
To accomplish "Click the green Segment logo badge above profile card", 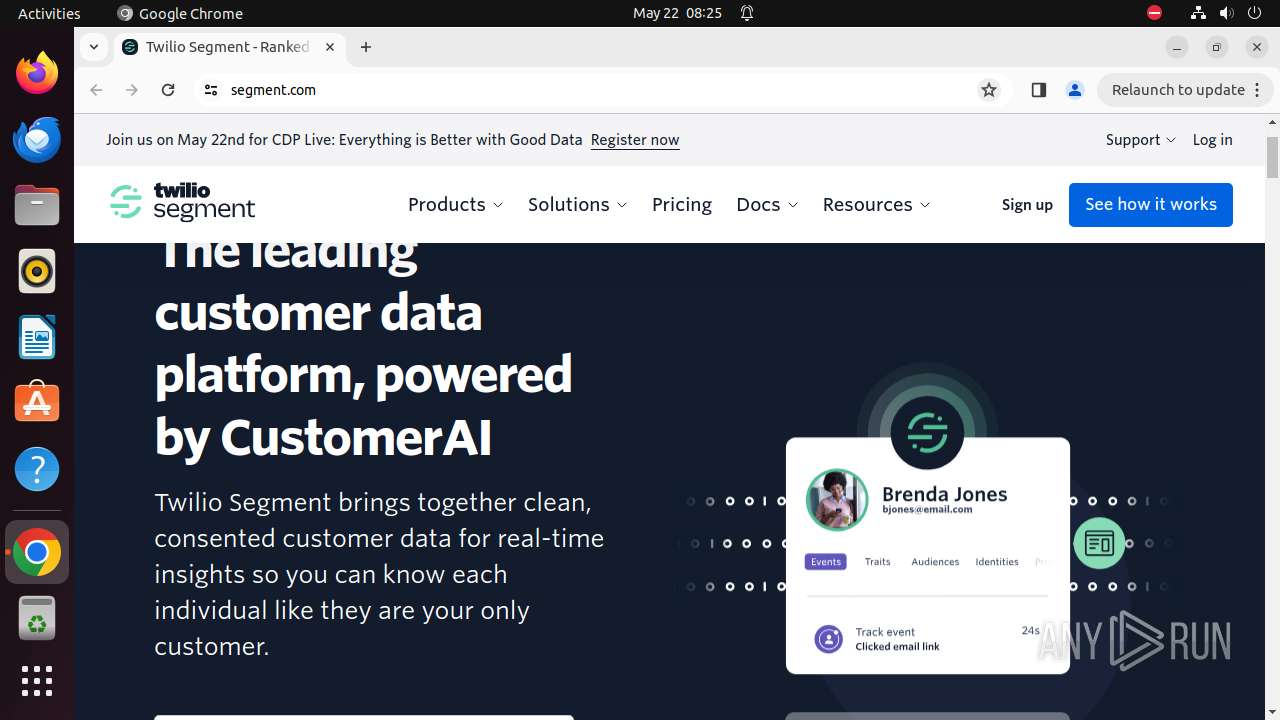I will pyautogui.click(x=927, y=432).
